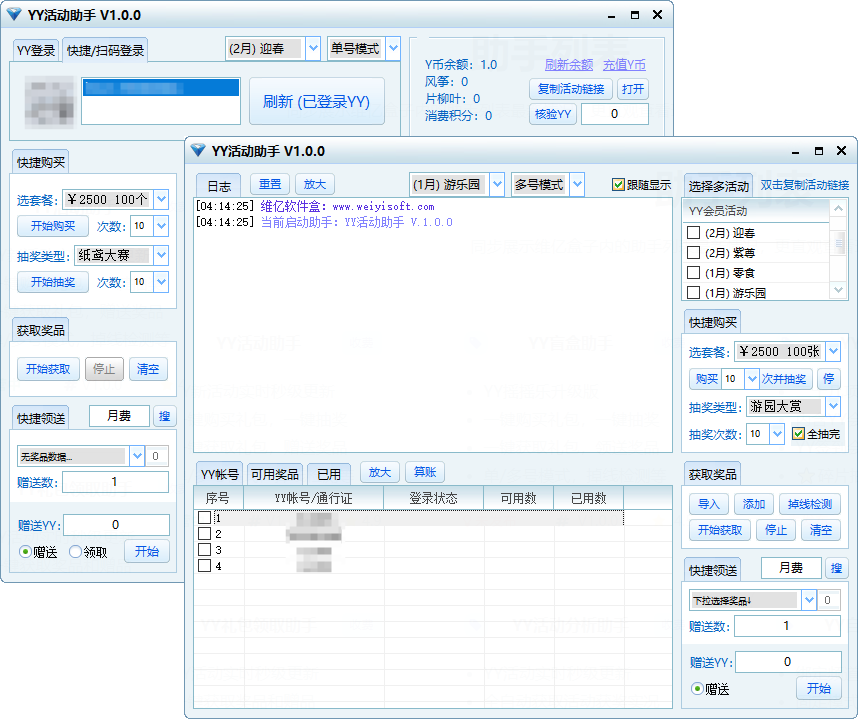This screenshot has width=858, height=719.
Task: Click the front window's diamond app icon
Action: coord(197,151)
